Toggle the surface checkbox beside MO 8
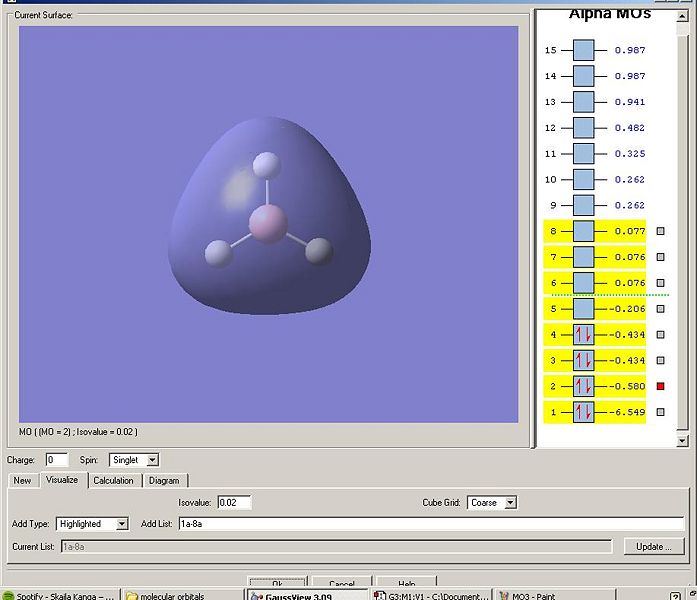Viewport: 697px width, 600px height. point(661,231)
